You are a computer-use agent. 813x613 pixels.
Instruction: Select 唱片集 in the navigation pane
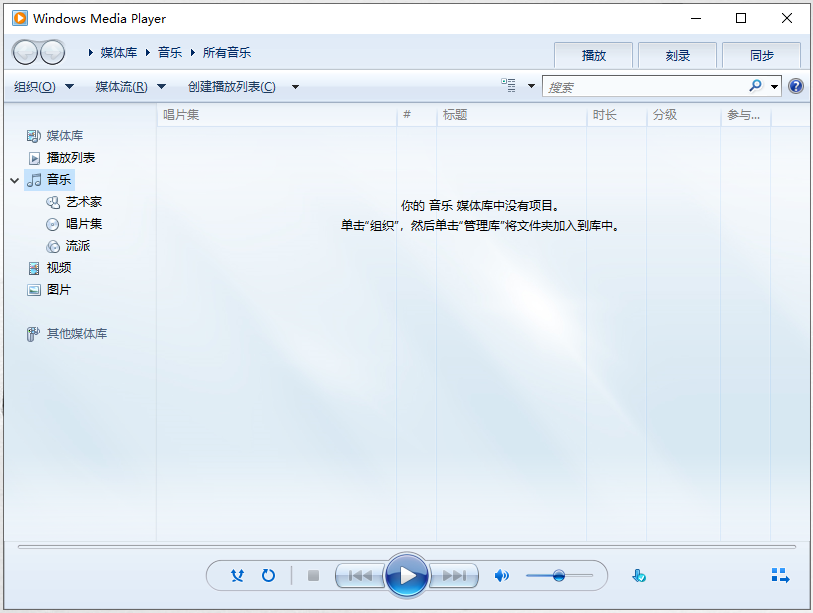tap(84, 224)
